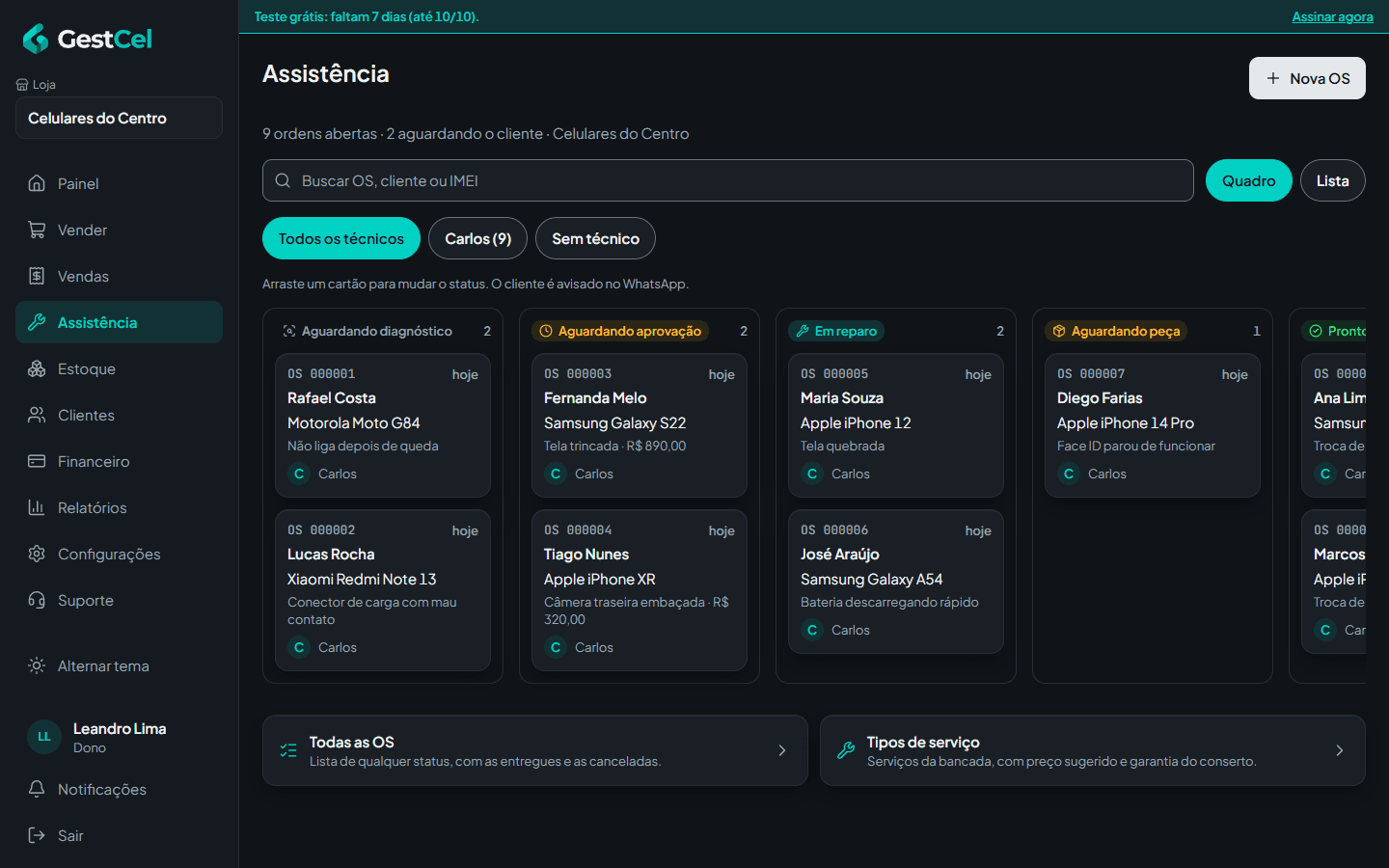The height and width of the screenshot is (868, 1389).
Task: Open the Celulares do Centro store selector
Action: point(119,118)
